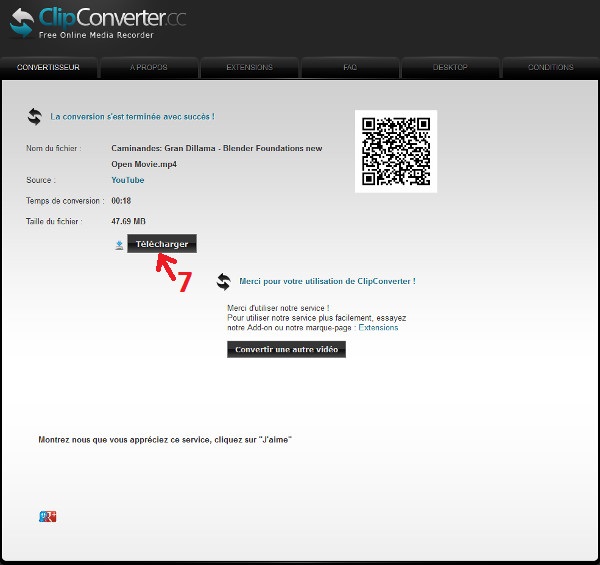
Task: Click the sync icon next to Merci heading
Action: point(224,282)
